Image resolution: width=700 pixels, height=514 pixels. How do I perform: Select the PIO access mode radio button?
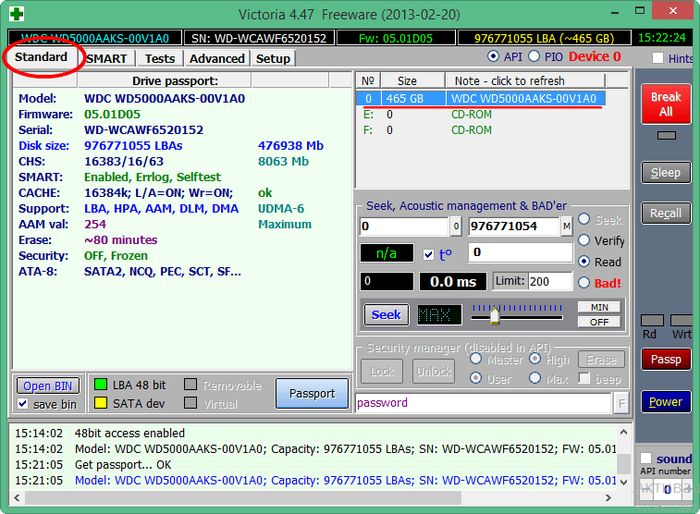(533, 57)
